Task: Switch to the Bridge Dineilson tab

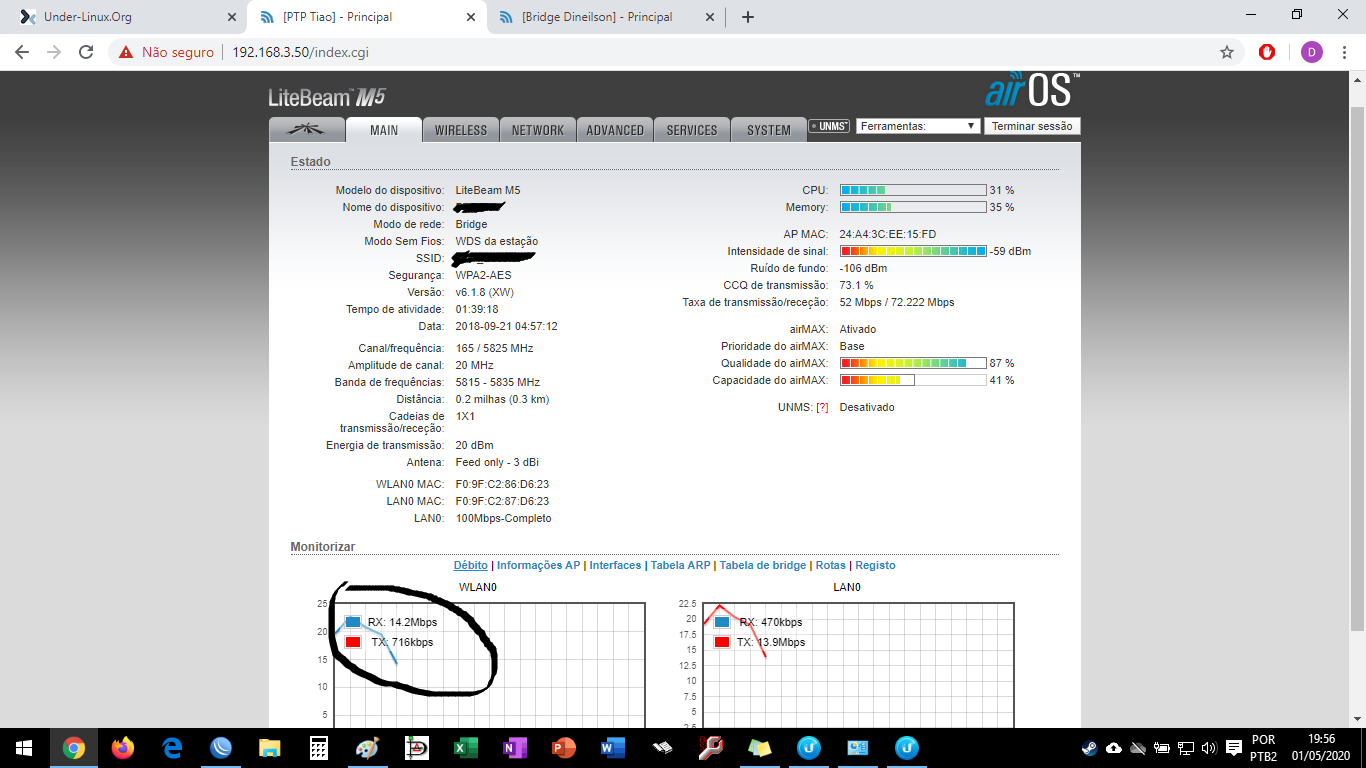Action: click(x=605, y=17)
